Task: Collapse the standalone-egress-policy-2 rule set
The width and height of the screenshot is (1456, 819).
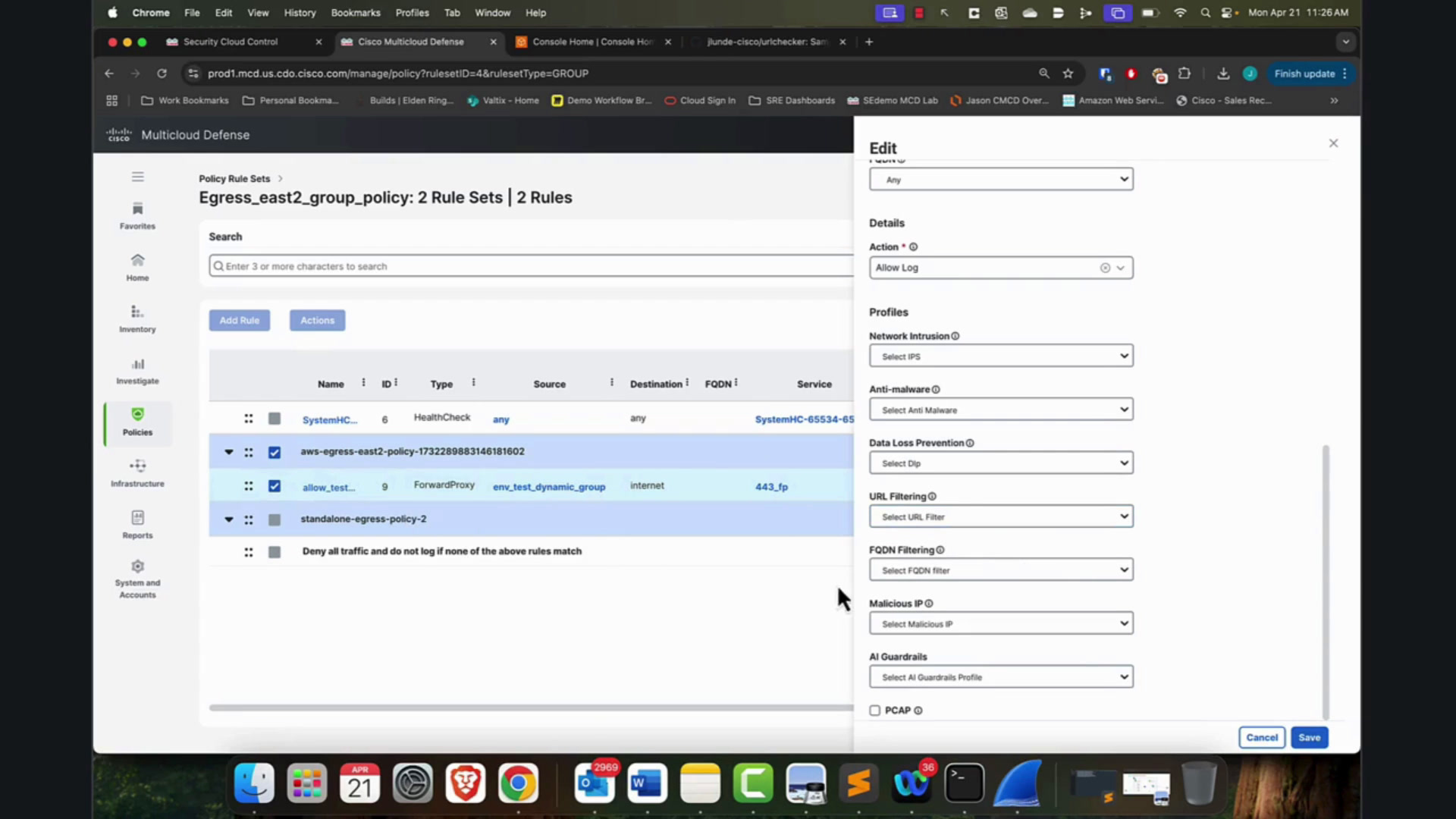Action: point(228,519)
